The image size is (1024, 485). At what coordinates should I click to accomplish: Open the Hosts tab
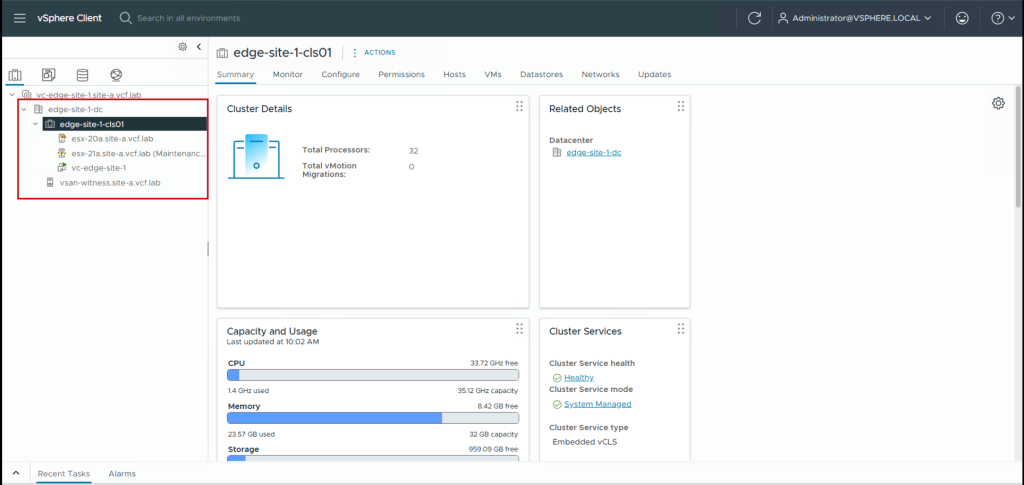(455, 74)
